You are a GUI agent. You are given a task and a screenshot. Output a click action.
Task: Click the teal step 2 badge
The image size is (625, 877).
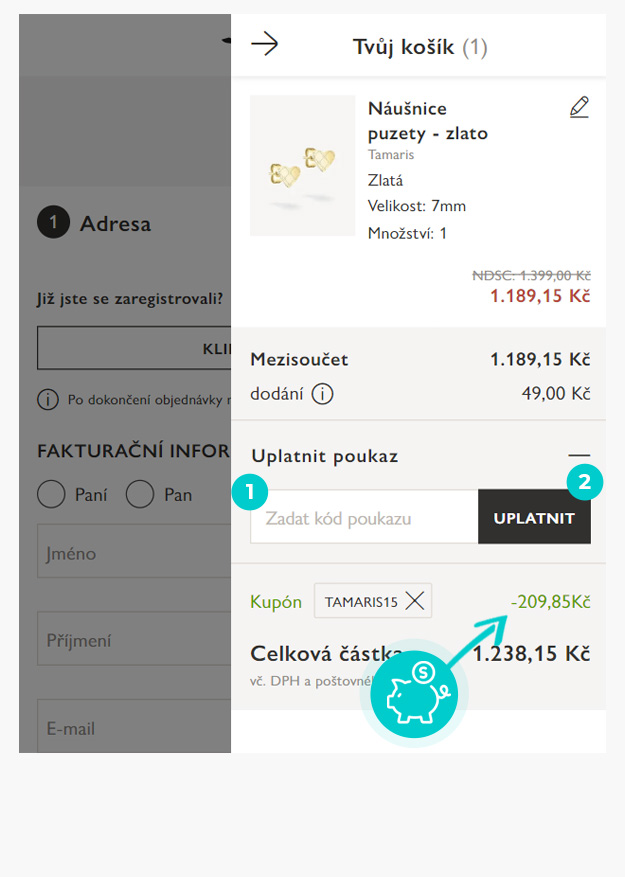(x=584, y=483)
